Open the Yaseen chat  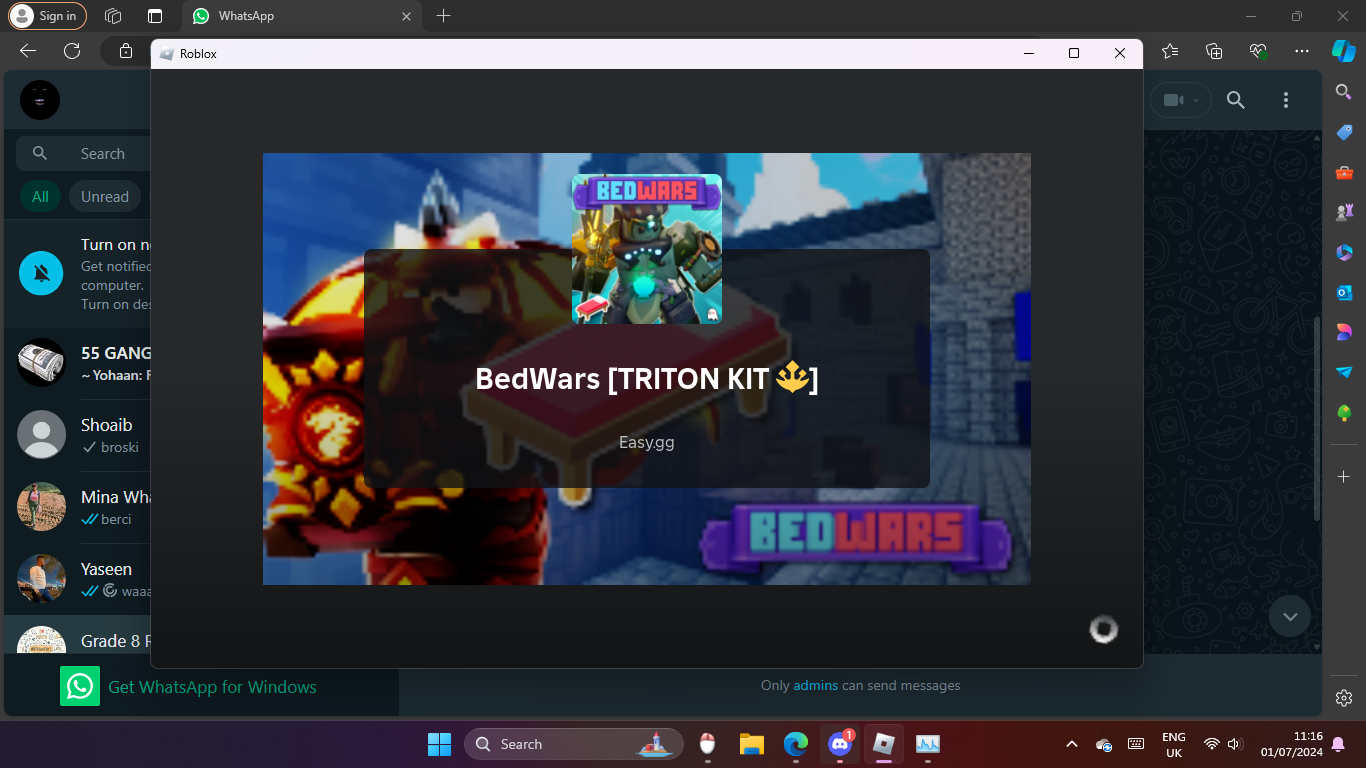78,579
